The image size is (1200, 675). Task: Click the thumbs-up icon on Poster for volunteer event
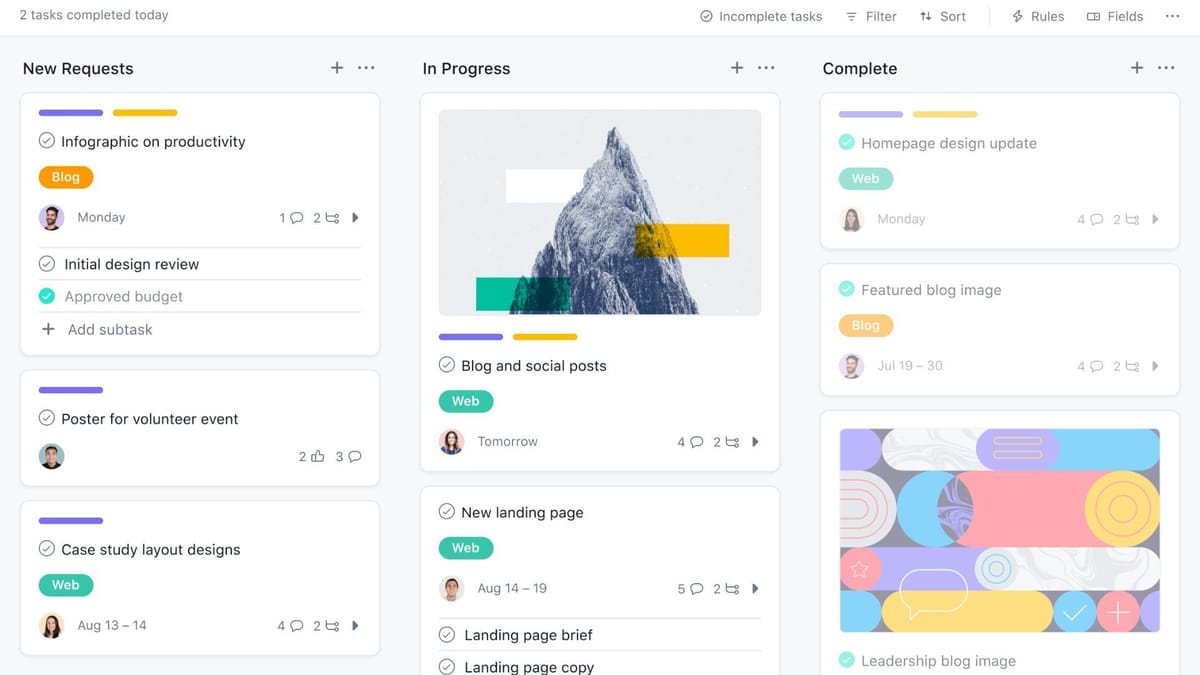[316, 456]
